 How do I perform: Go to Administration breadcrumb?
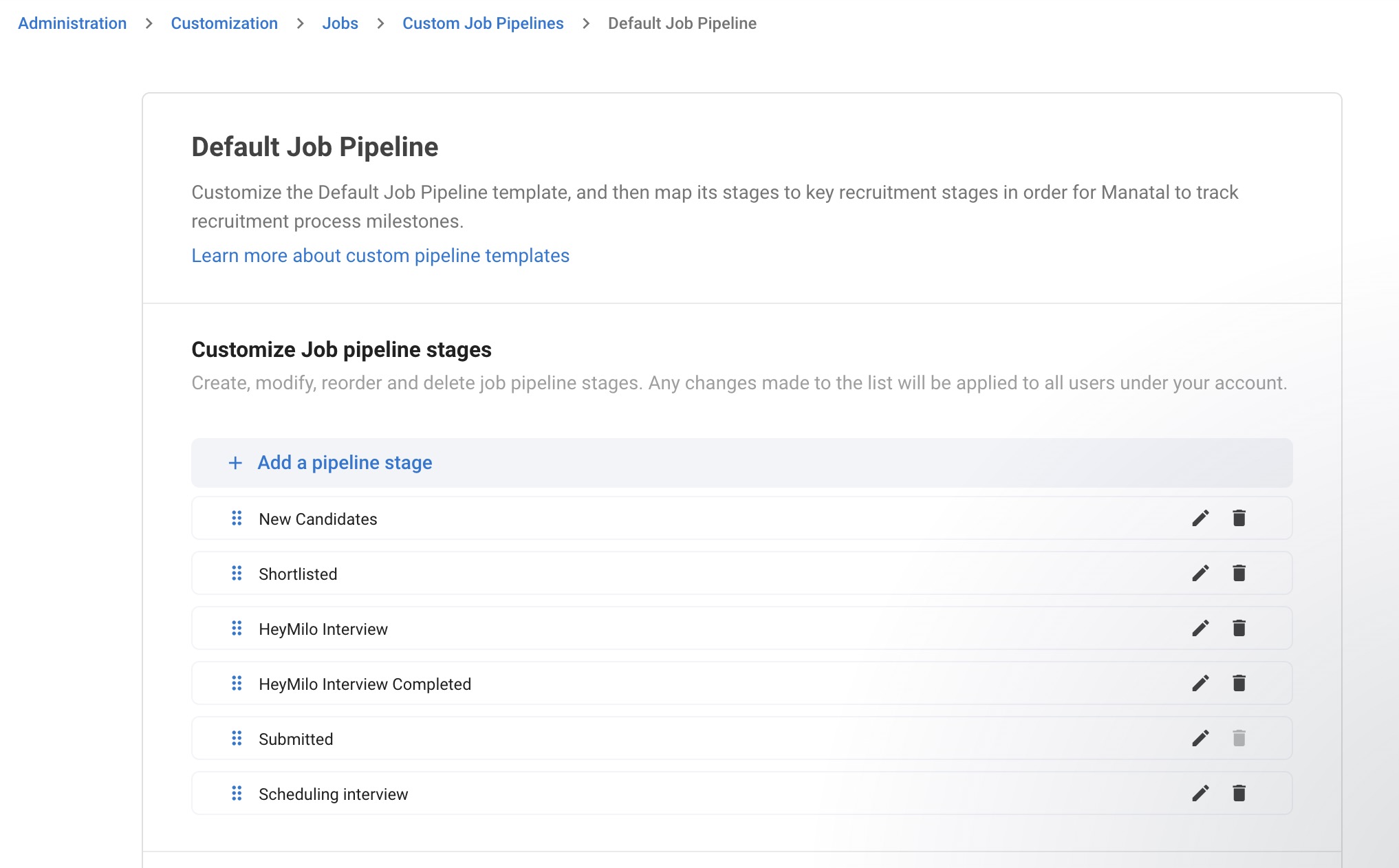[72, 23]
